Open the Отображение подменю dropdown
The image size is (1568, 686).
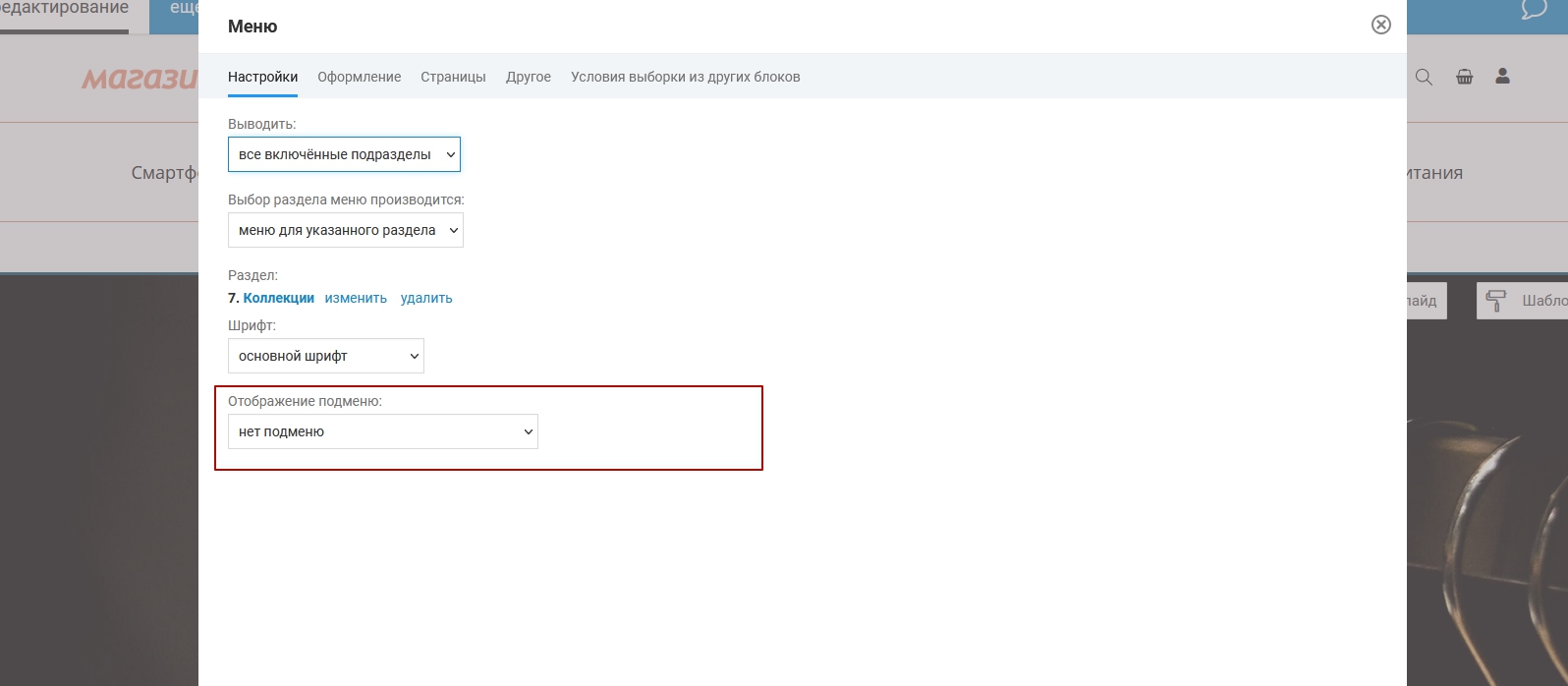382,431
